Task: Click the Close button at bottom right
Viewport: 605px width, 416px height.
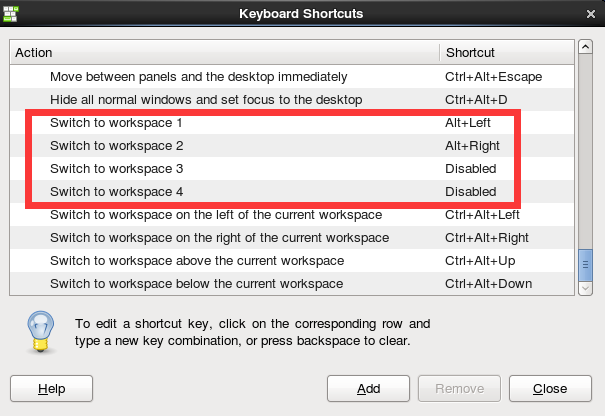Action: (550, 388)
